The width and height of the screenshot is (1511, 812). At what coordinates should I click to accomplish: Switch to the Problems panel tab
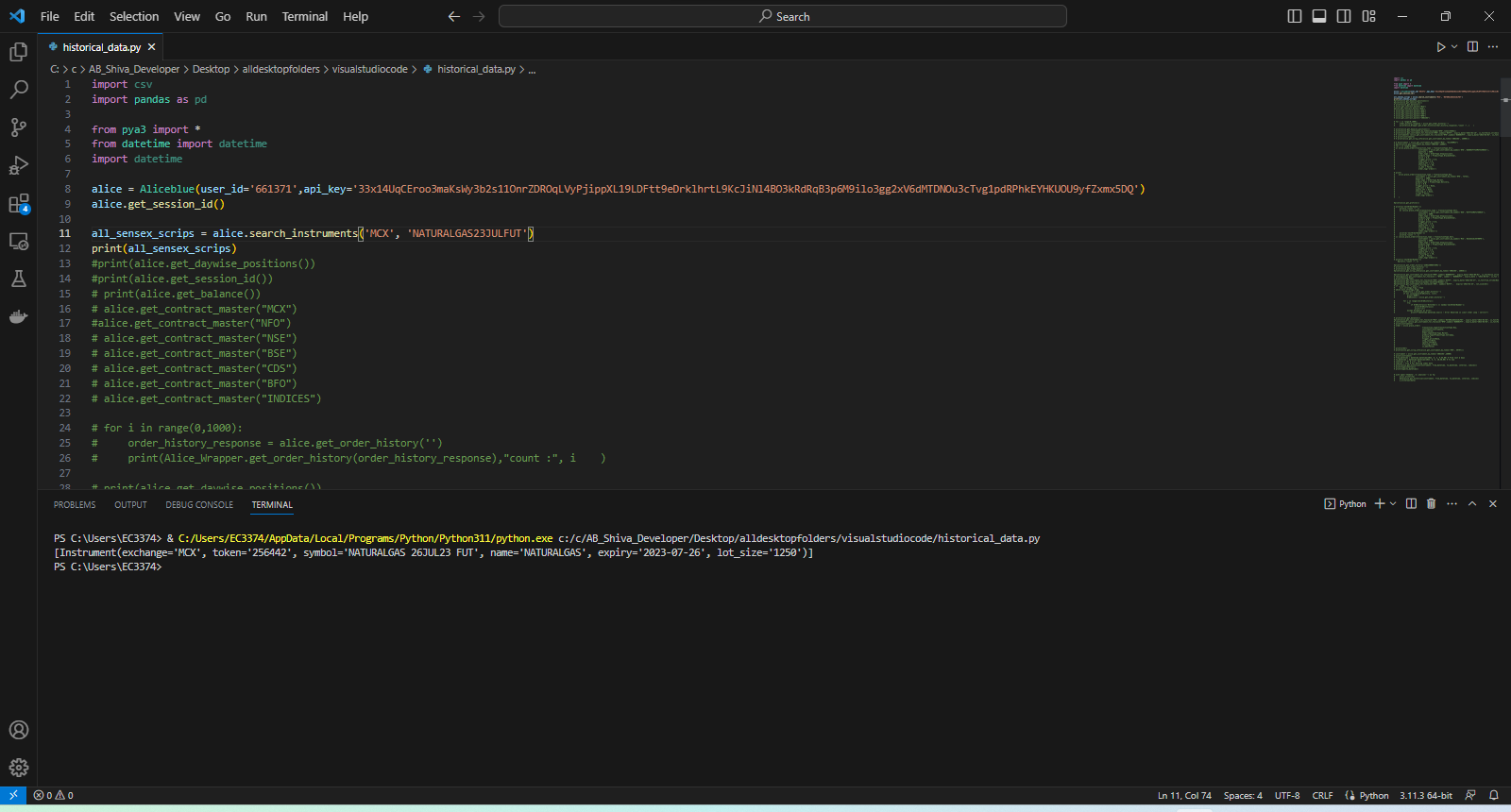75,505
